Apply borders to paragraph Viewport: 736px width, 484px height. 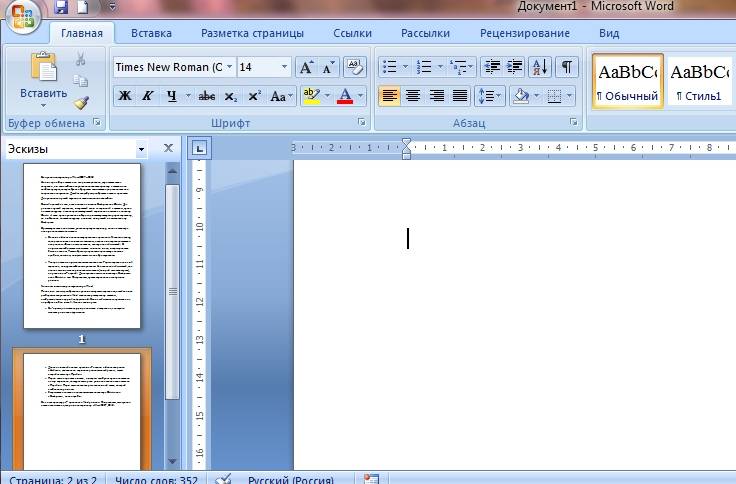pos(554,96)
